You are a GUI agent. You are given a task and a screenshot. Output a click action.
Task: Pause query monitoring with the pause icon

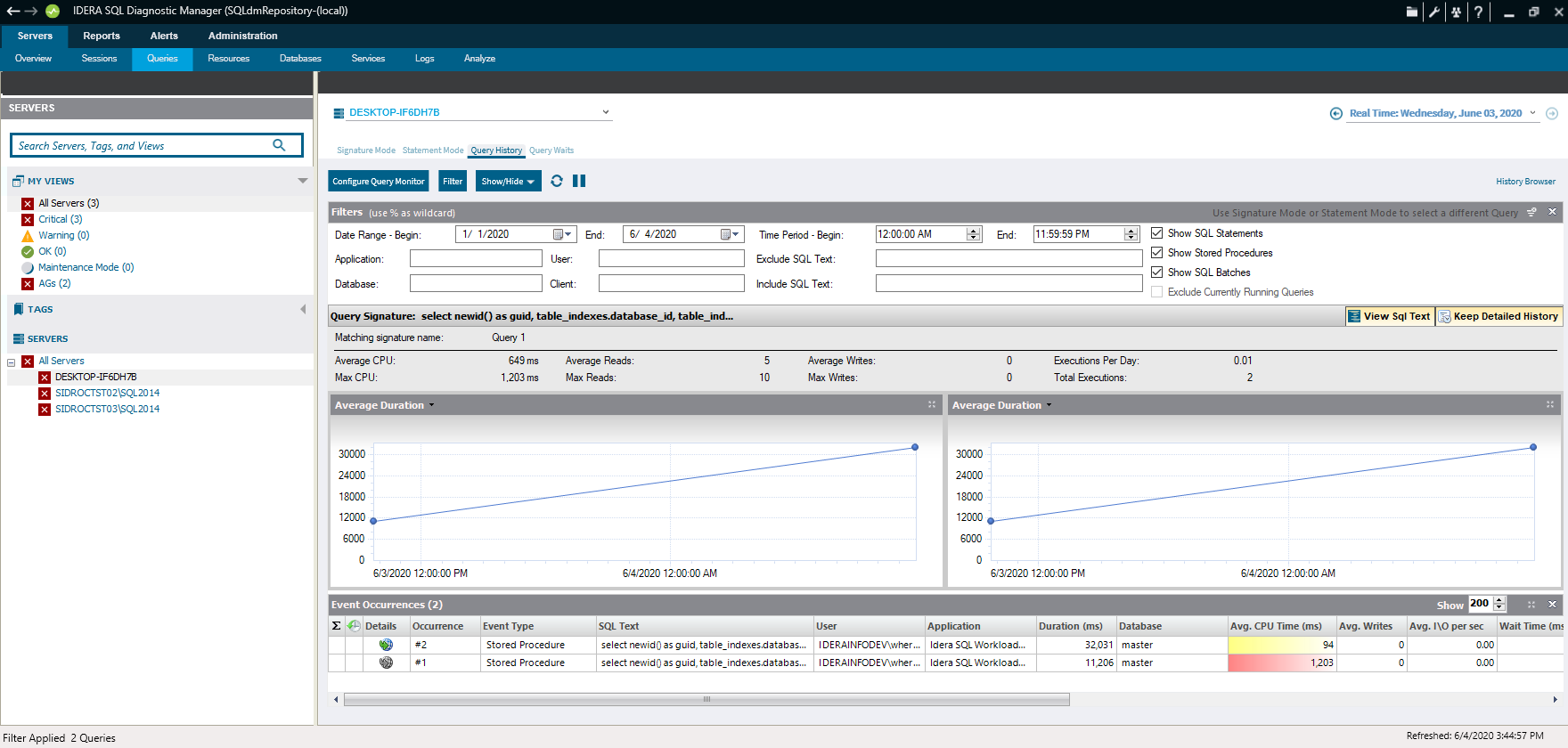coord(579,181)
